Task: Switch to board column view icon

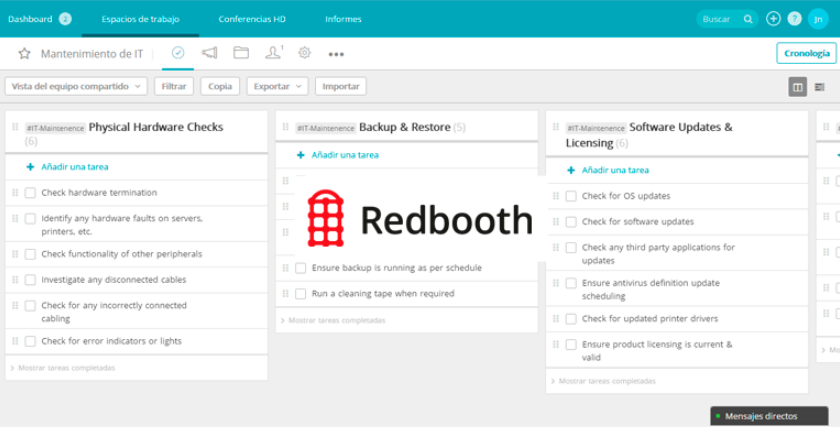Action: tap(798, 87)
